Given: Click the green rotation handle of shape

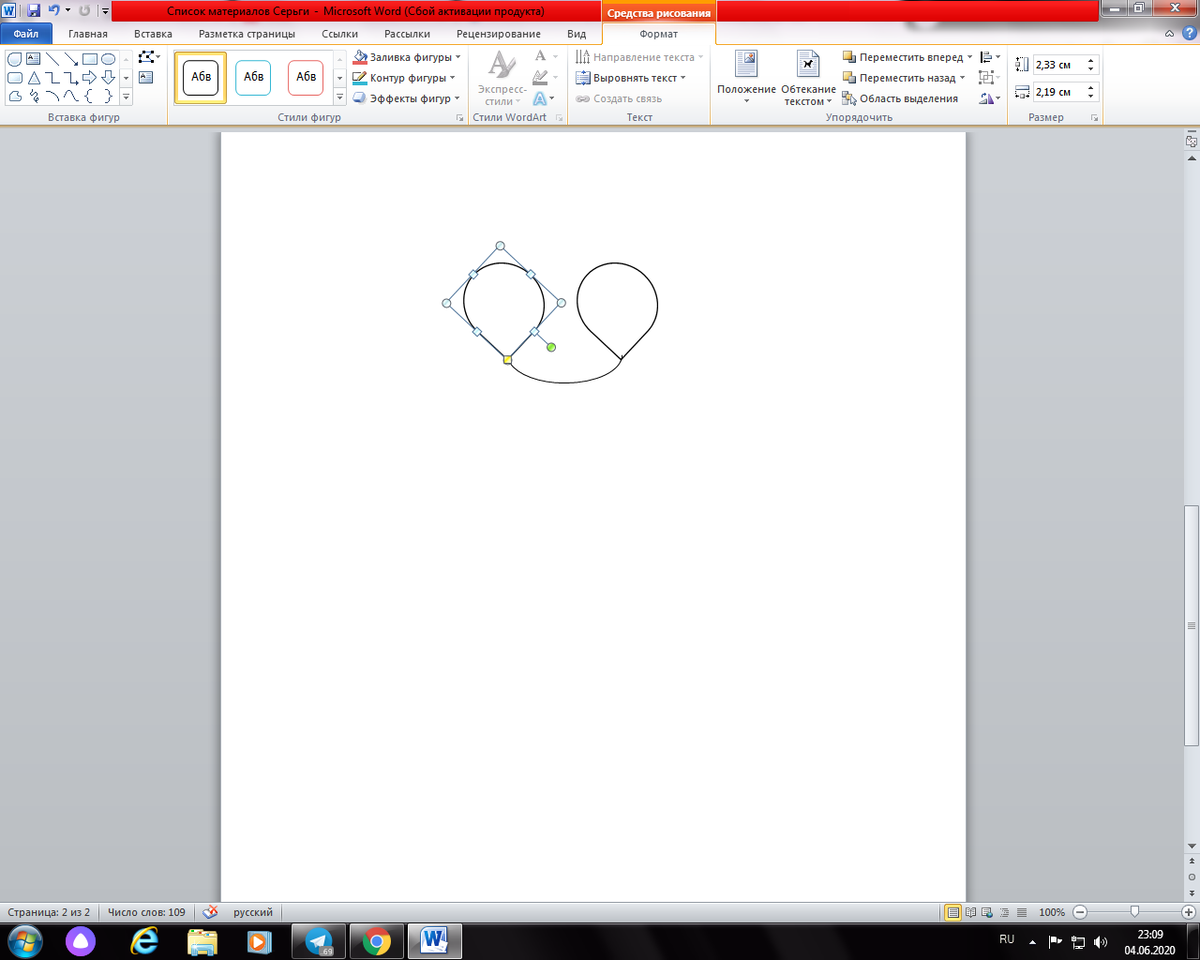Looking at the screenshot, I should [551, 347].
